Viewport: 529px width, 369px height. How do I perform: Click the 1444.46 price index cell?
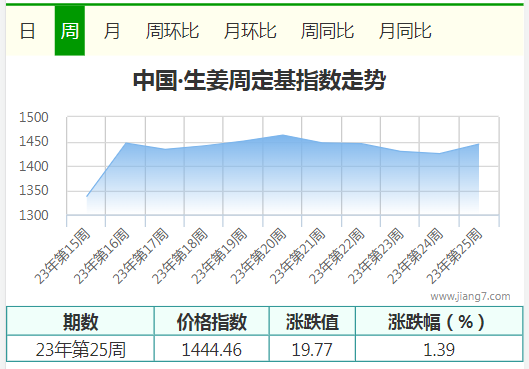point(212,349)
